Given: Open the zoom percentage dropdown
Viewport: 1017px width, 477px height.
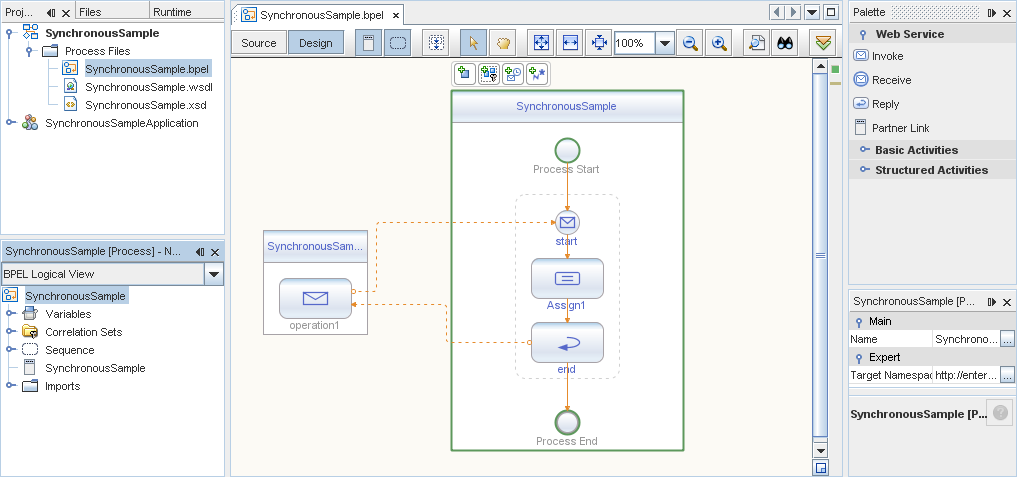Looking at the screenshot, I should coord(664,43).
